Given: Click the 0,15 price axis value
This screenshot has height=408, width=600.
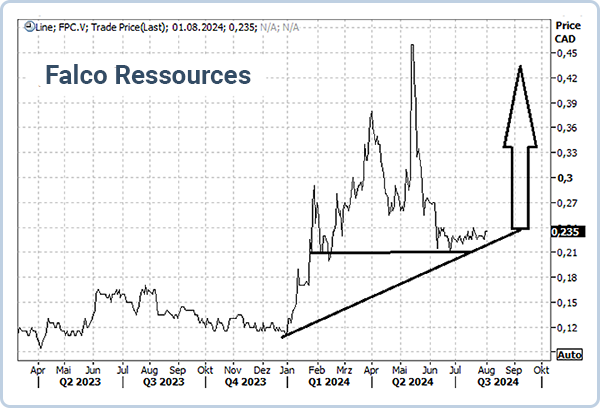Looking at the screenshot, I should coord(567,302).
